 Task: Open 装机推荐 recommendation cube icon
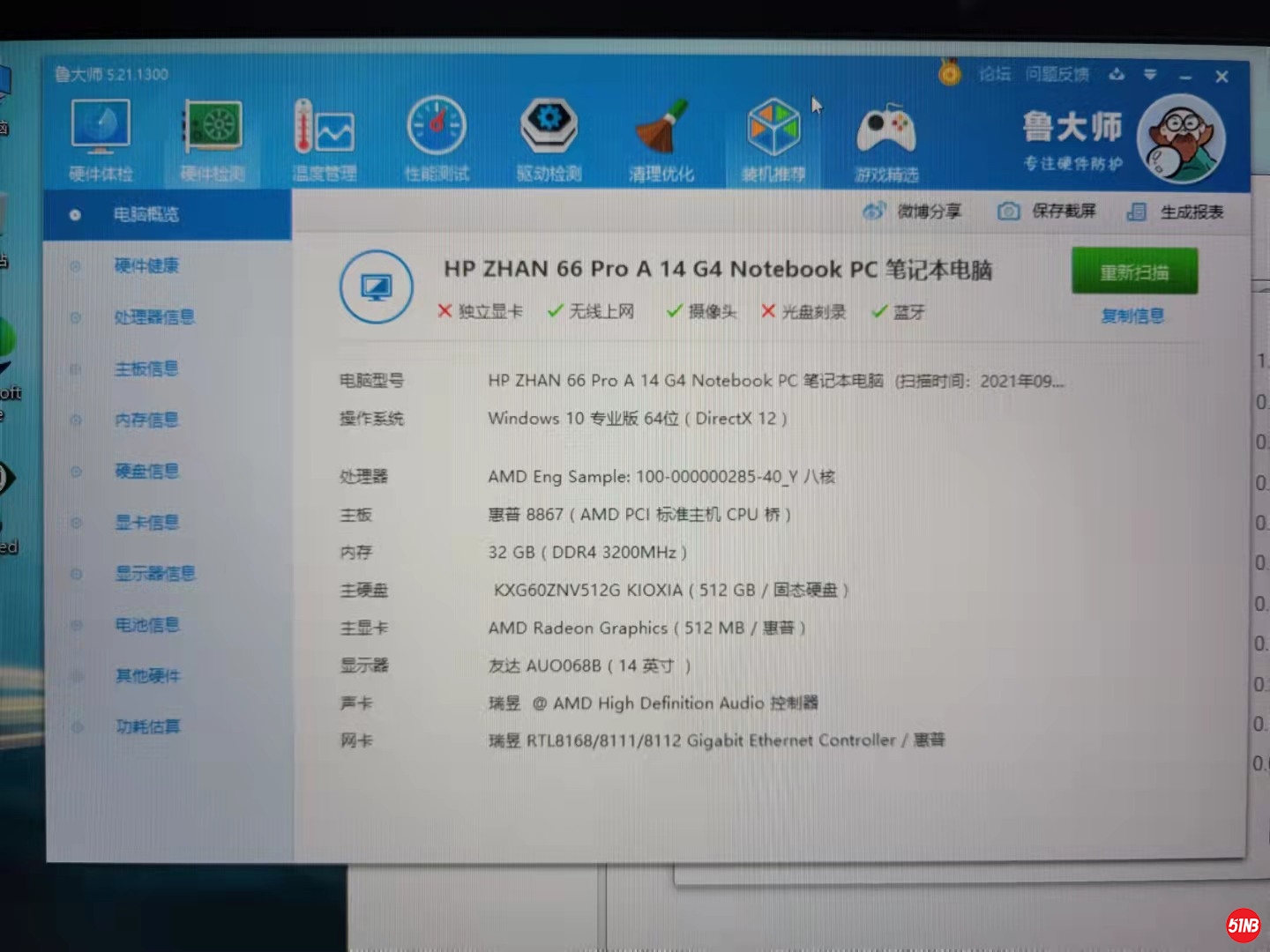[773, 138]
